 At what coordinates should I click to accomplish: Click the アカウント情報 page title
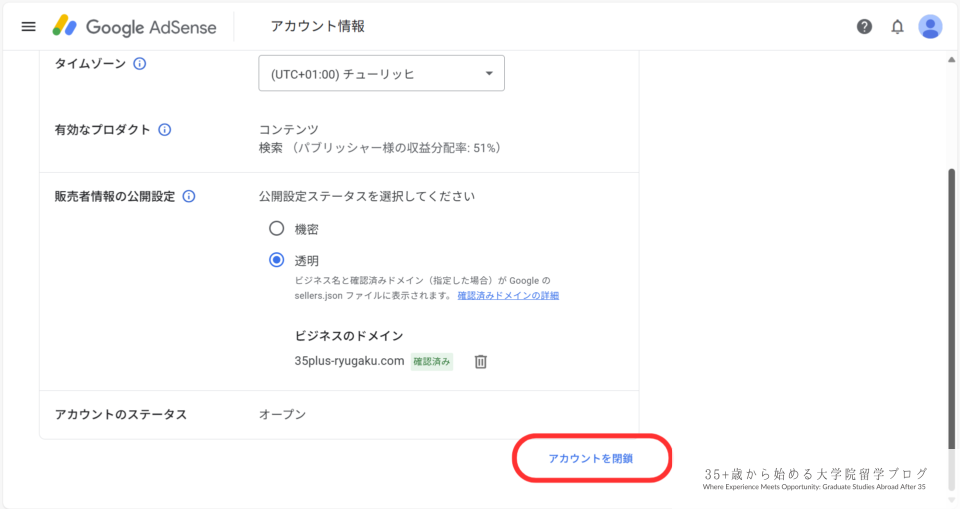pyautogui.click(x=315, y=27)
